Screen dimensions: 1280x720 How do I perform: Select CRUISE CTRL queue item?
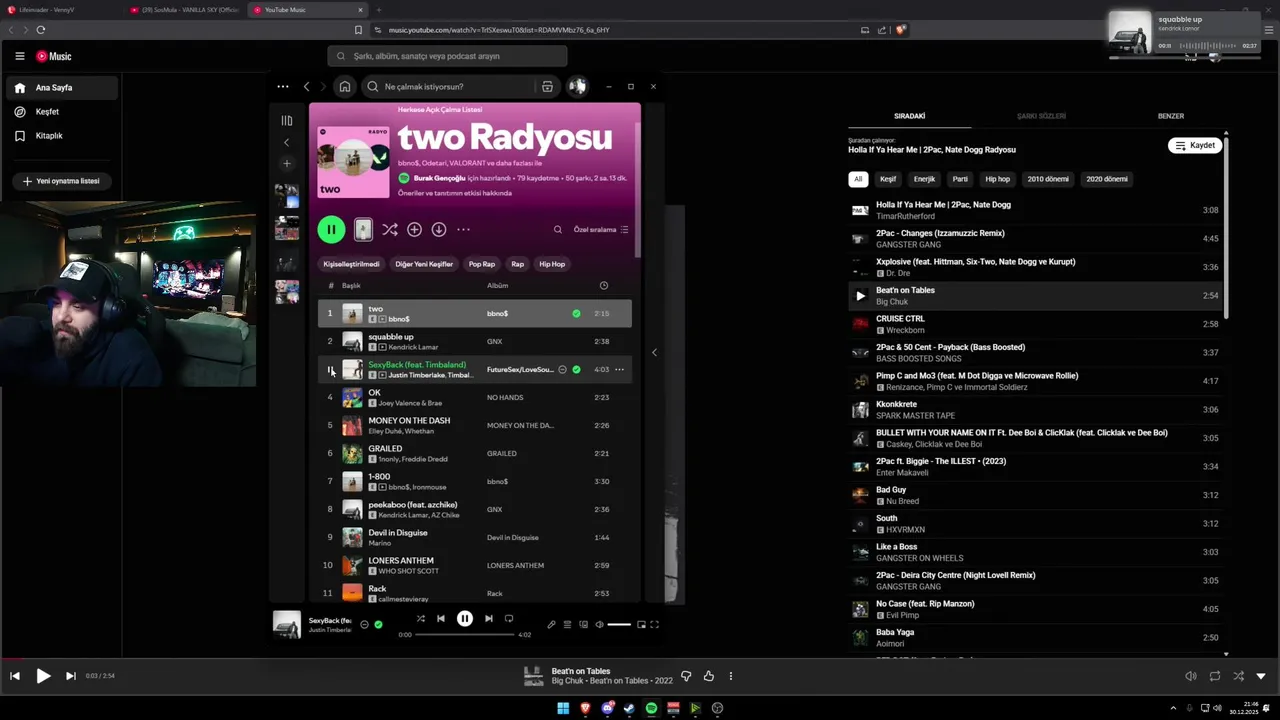pos(1035,324)
